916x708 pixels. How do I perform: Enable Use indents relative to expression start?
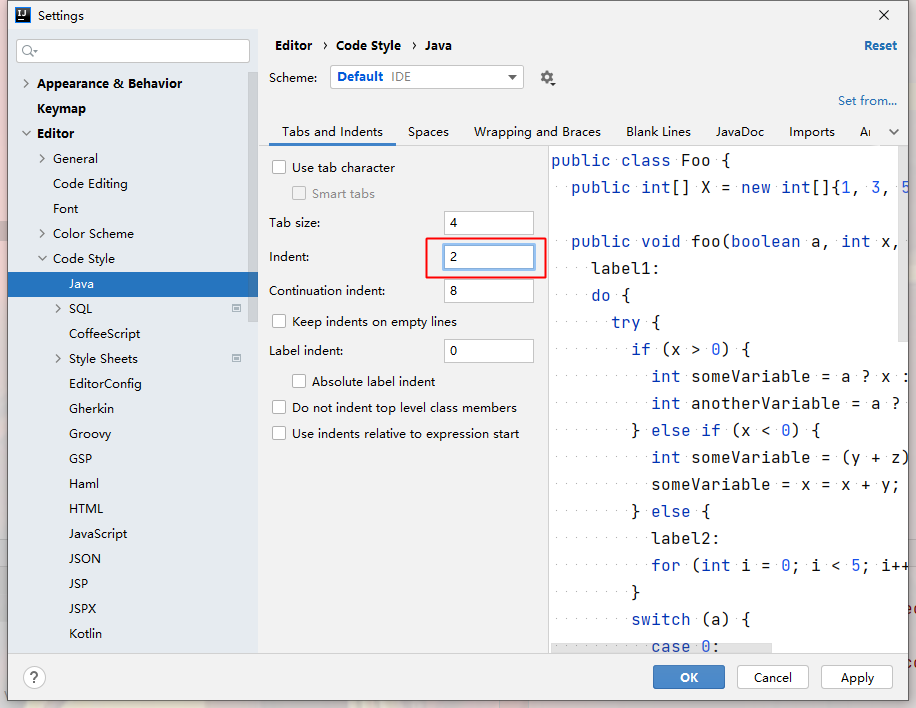[x=279, y=433]
